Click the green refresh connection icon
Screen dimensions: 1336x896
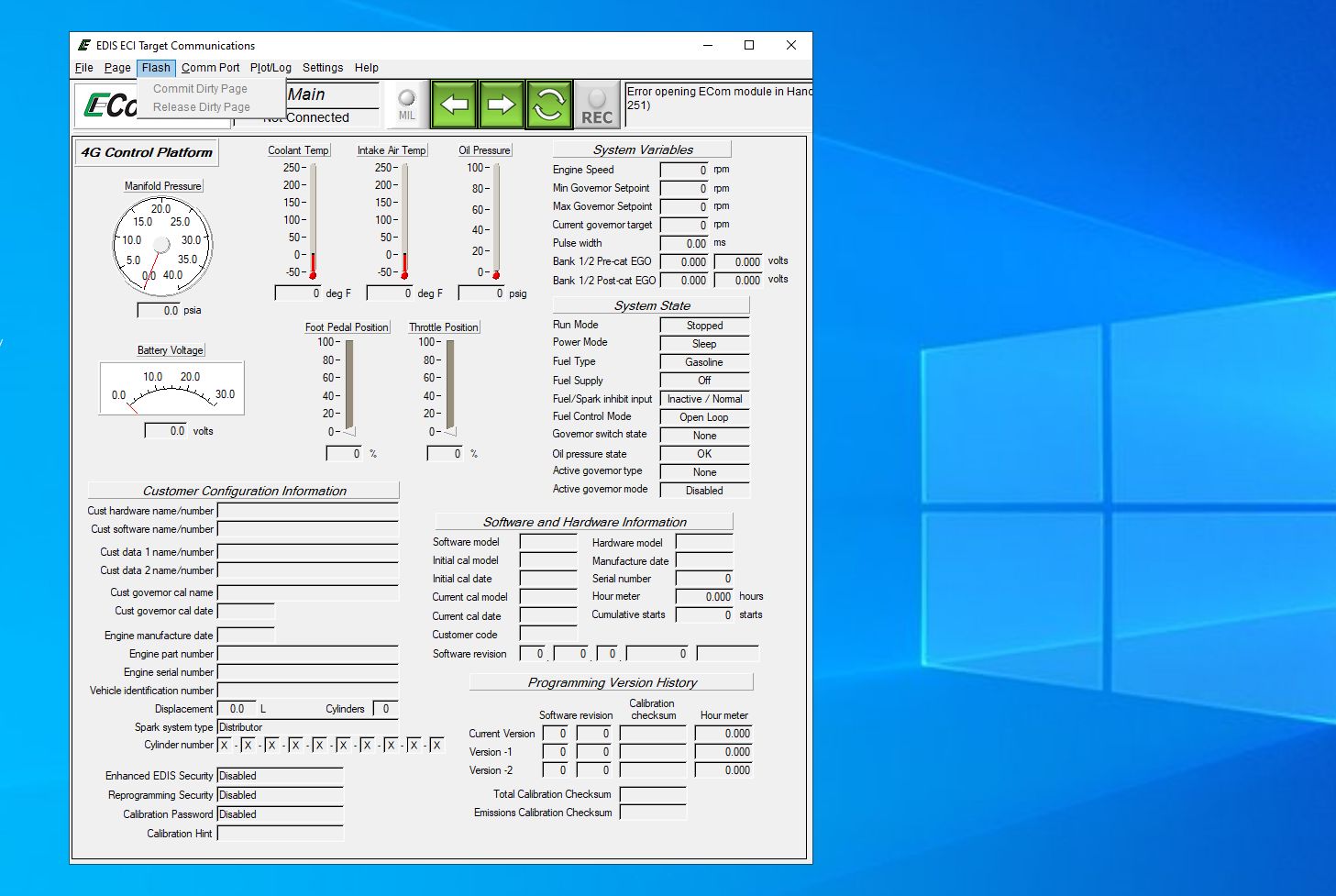tap(548, 105)
